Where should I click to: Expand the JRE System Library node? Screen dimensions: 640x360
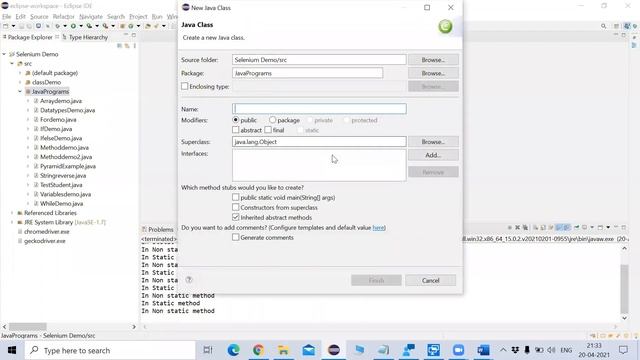tap(12, 222)
